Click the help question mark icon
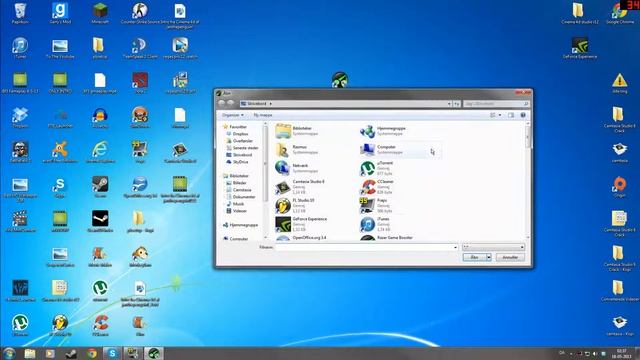The height and width of the screenshot is (360, 640). tap(523, 115)
